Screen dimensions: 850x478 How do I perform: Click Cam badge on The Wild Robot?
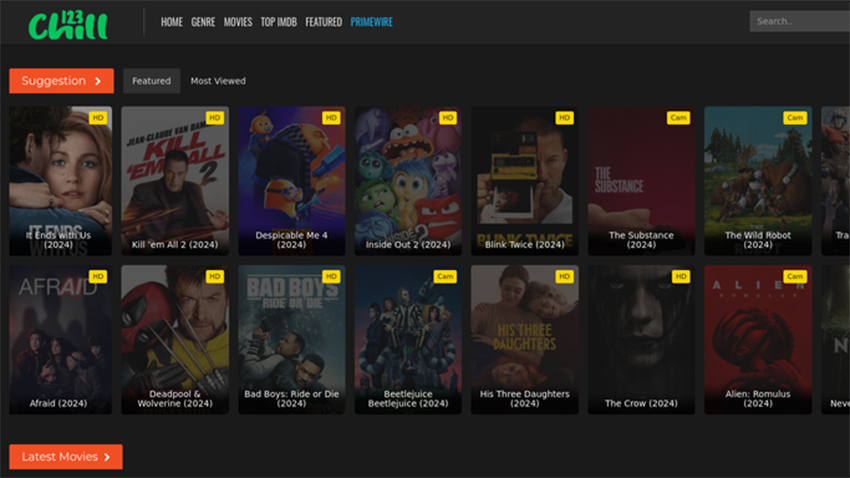[x=795, y=118]
